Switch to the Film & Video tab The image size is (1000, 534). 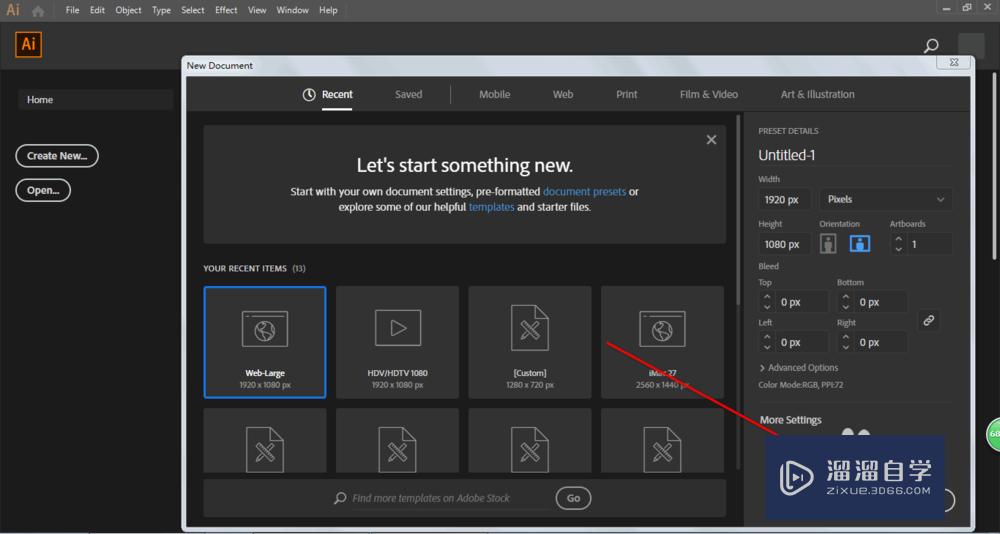709,94
